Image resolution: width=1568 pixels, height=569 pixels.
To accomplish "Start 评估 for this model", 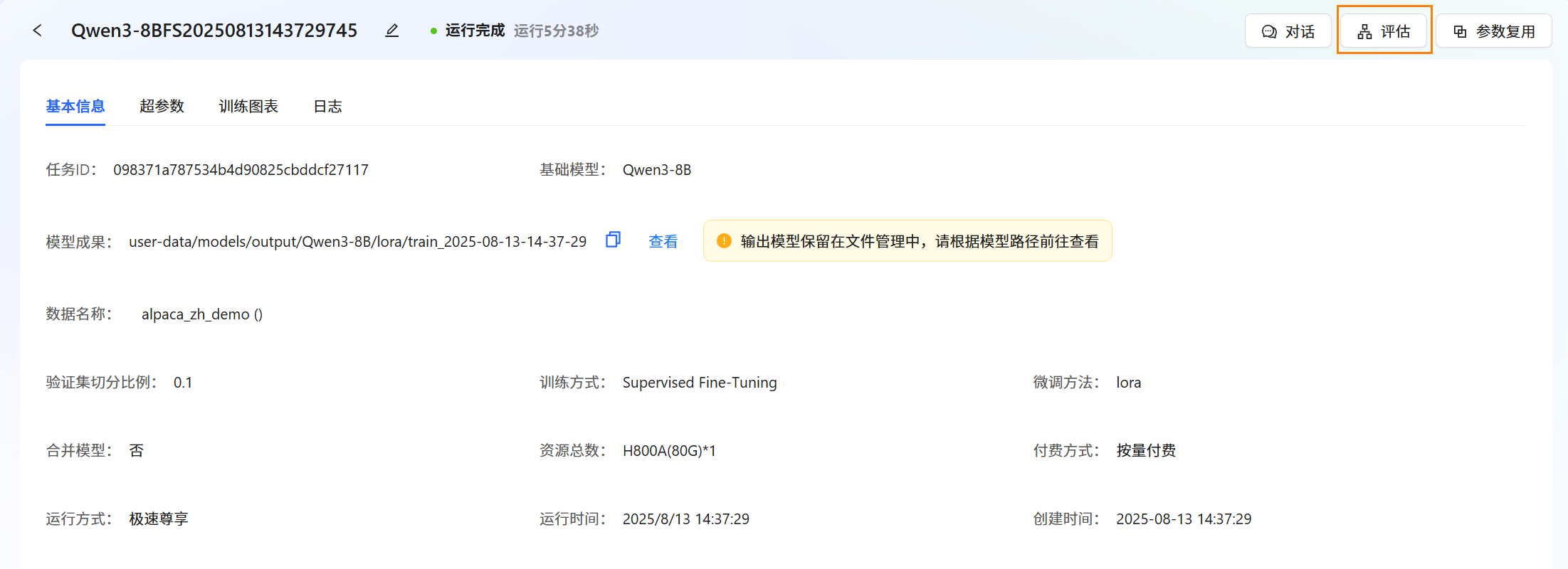I will click(1384, 31).
